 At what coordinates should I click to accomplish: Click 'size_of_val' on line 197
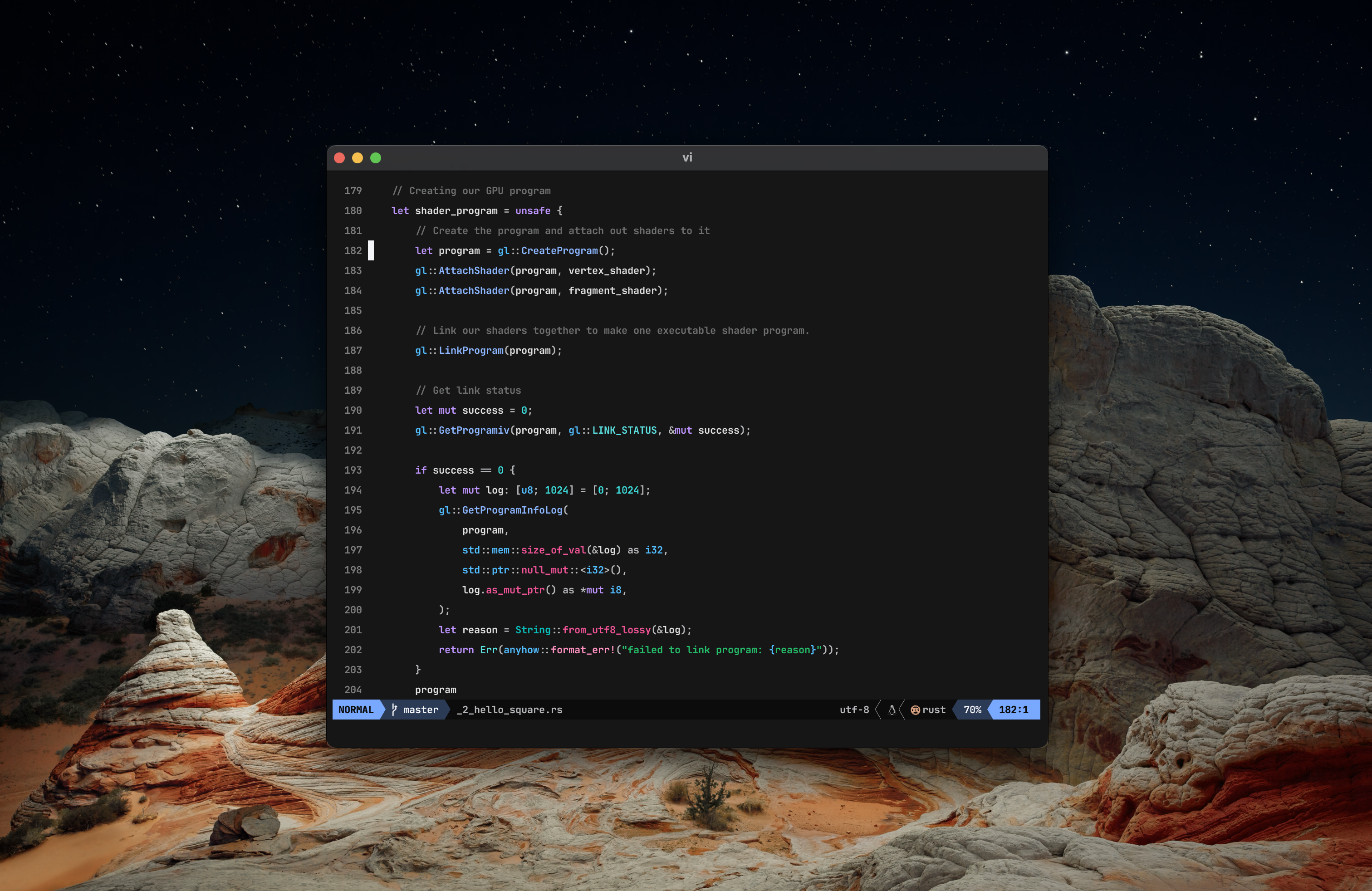(554, 550)
